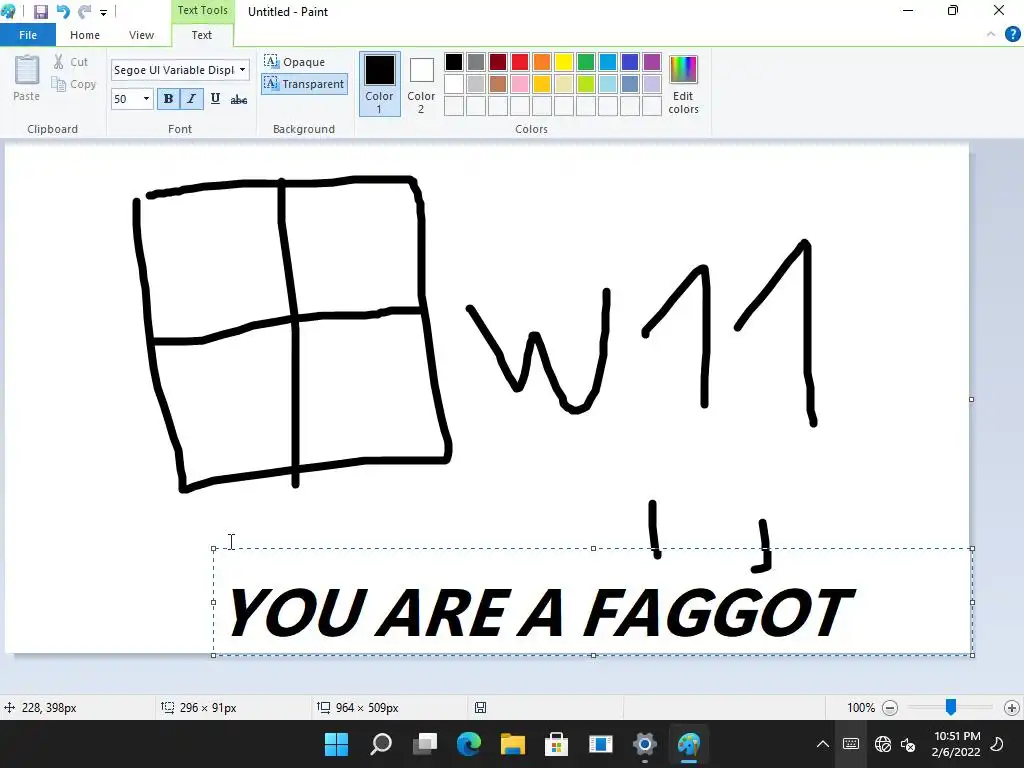Open File Explorer from taskbar
This screenshot has width=1024, height=768.
[x=513, y=744]
